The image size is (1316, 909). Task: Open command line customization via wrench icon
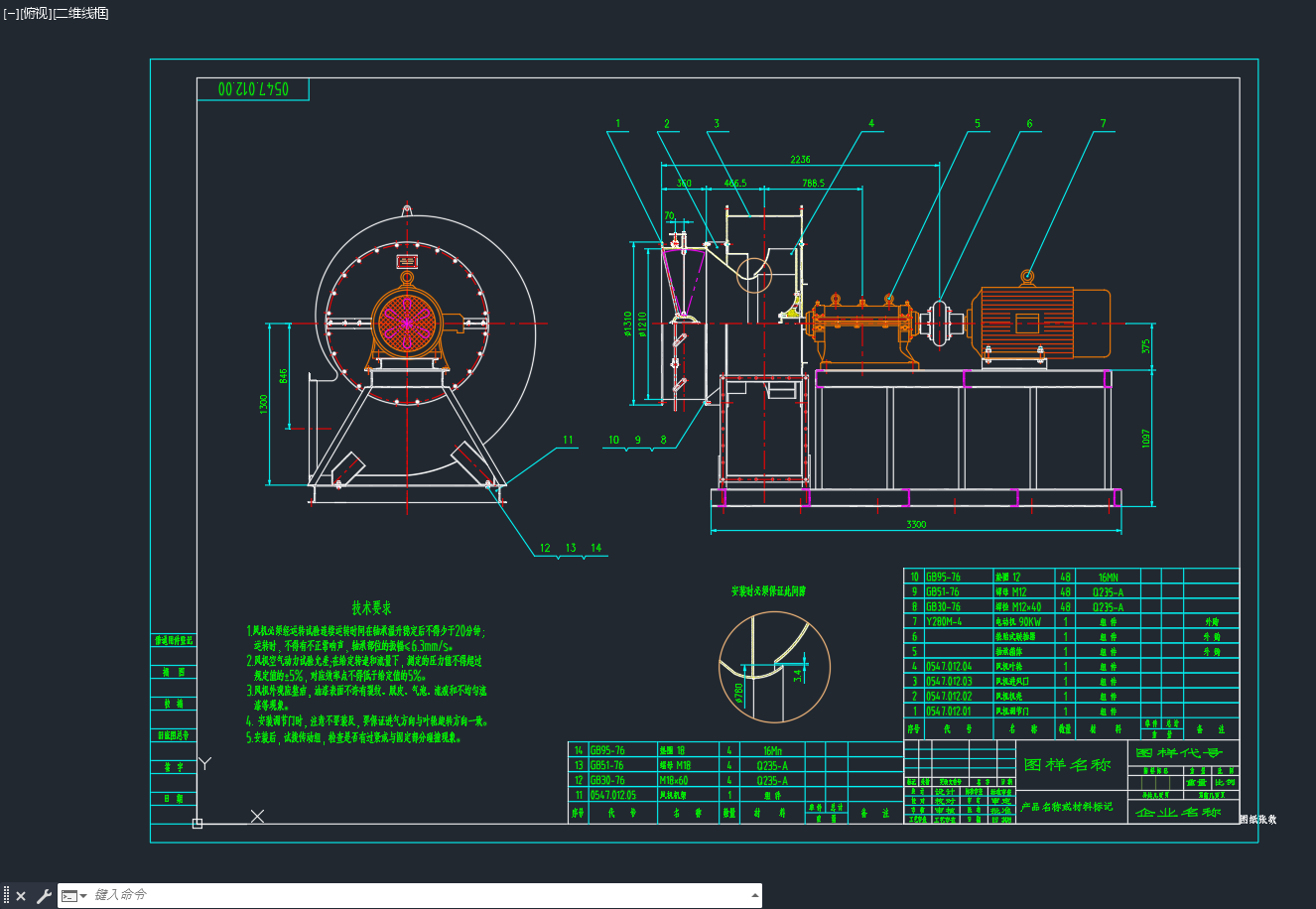point(44,896)
